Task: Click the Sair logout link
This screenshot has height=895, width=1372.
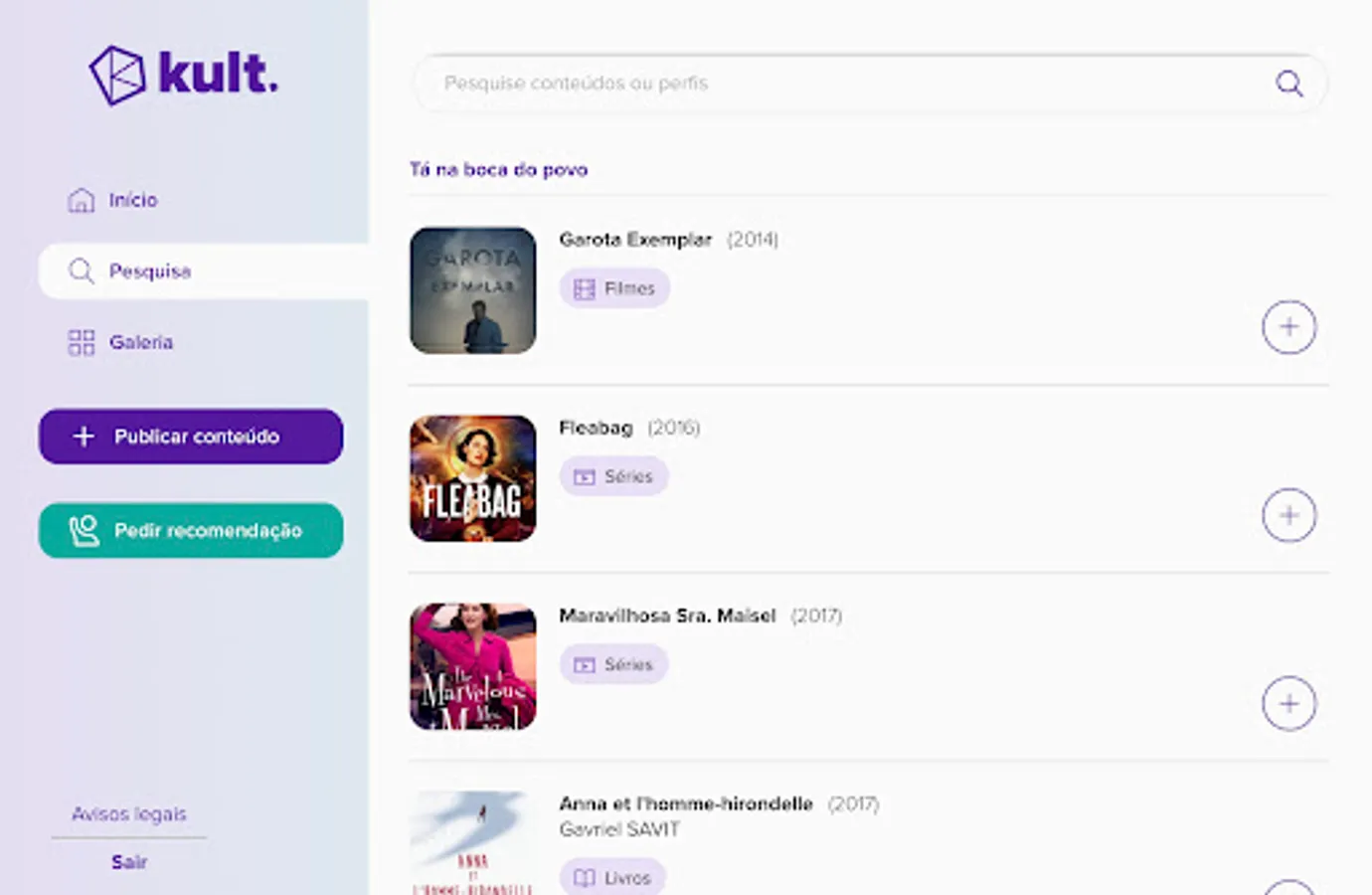Action: click(129, 862)
